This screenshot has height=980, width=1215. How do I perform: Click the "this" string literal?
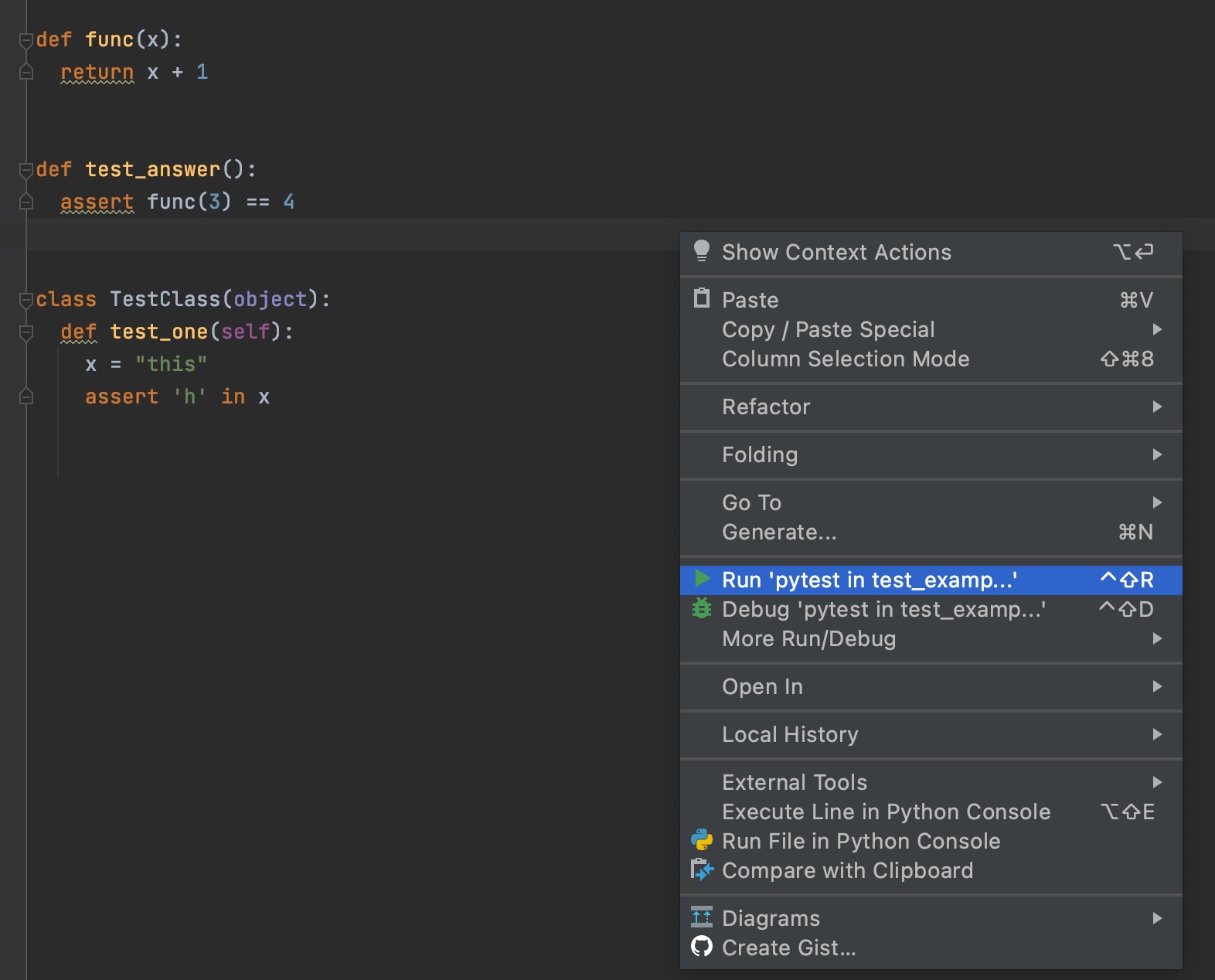point(171,364)
